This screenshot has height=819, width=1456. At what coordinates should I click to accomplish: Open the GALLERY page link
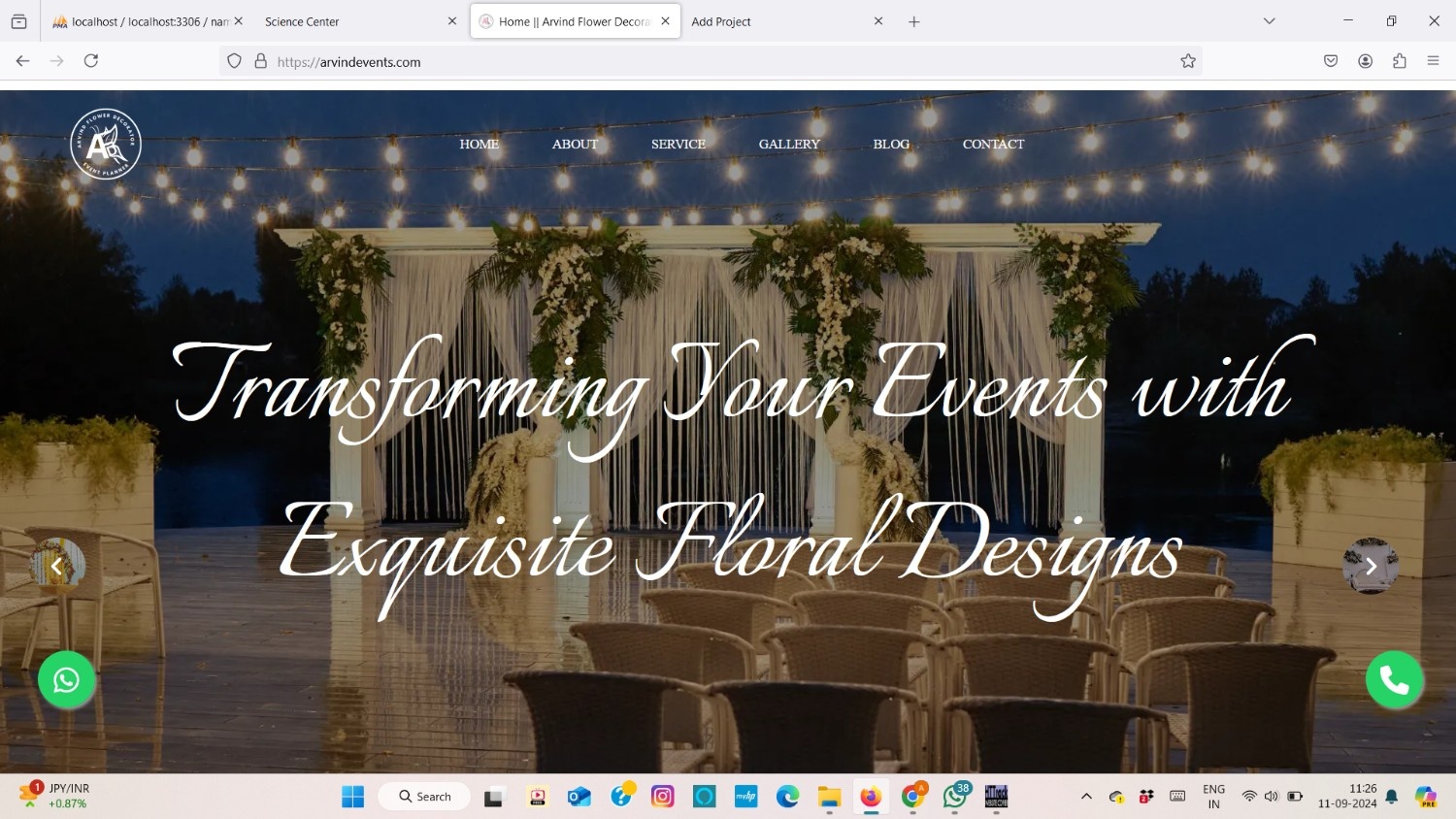pos(789,145)
